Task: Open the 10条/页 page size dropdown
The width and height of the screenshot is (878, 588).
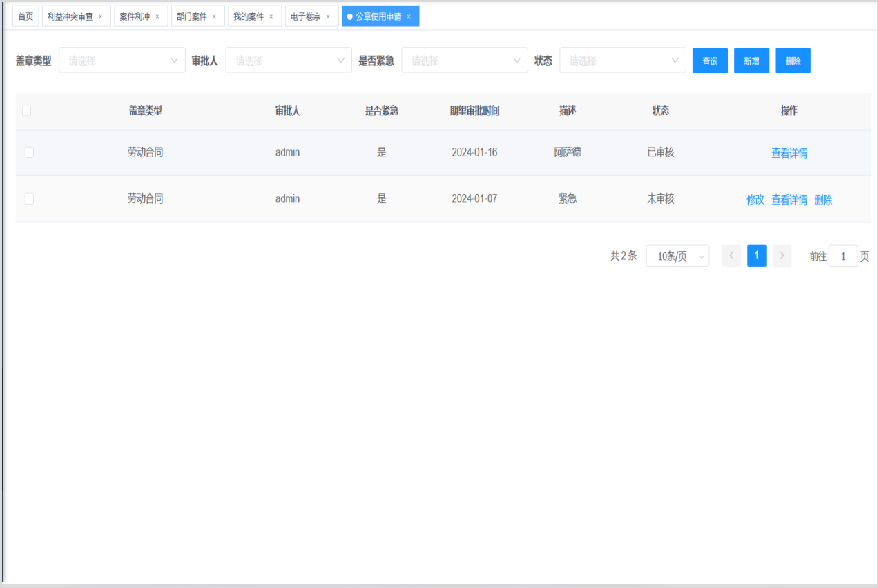Action: click(x=678, y=256)
